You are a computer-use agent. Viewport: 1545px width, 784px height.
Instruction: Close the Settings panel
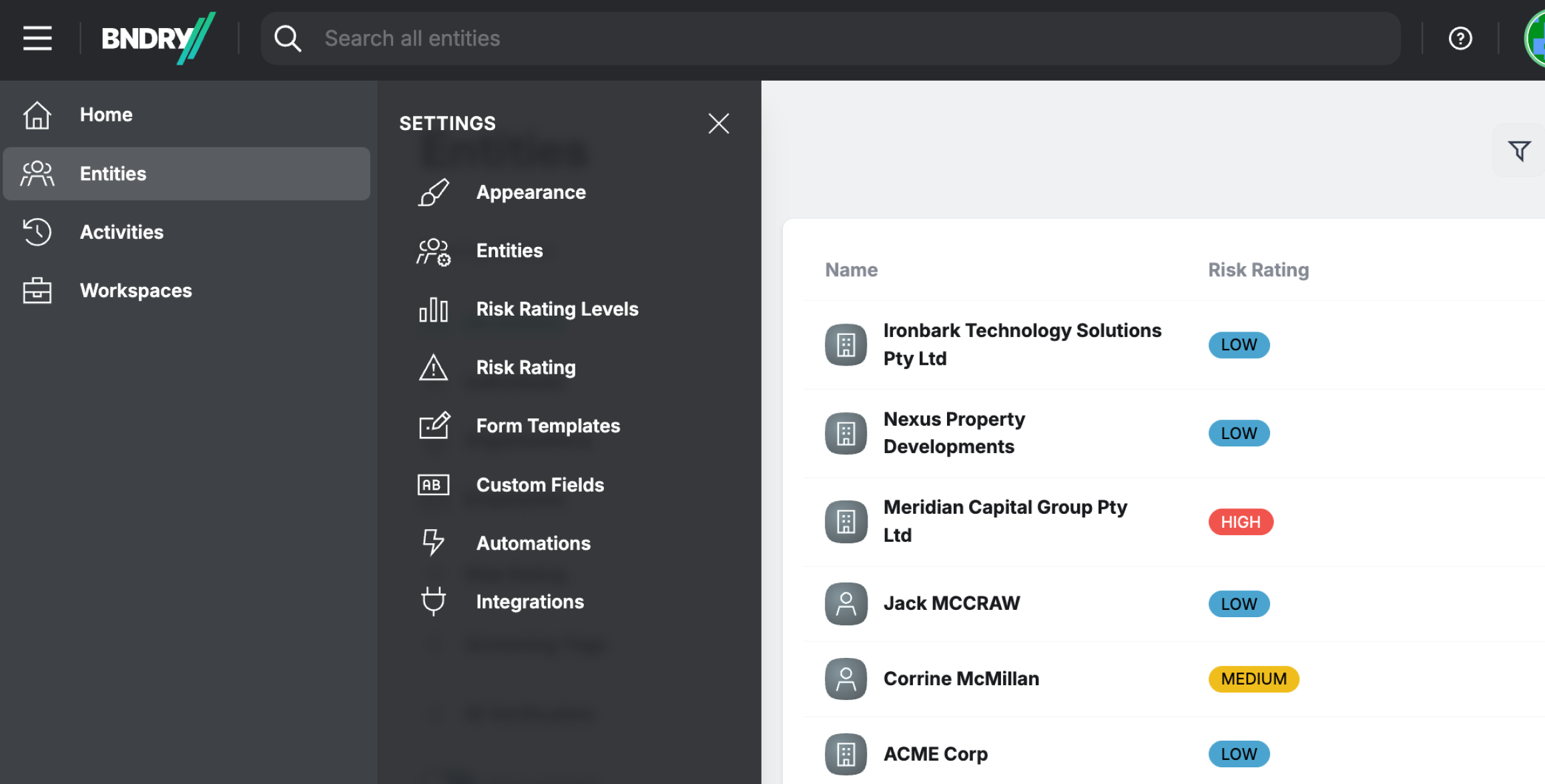pyautogui.click(x=719, y=123)
